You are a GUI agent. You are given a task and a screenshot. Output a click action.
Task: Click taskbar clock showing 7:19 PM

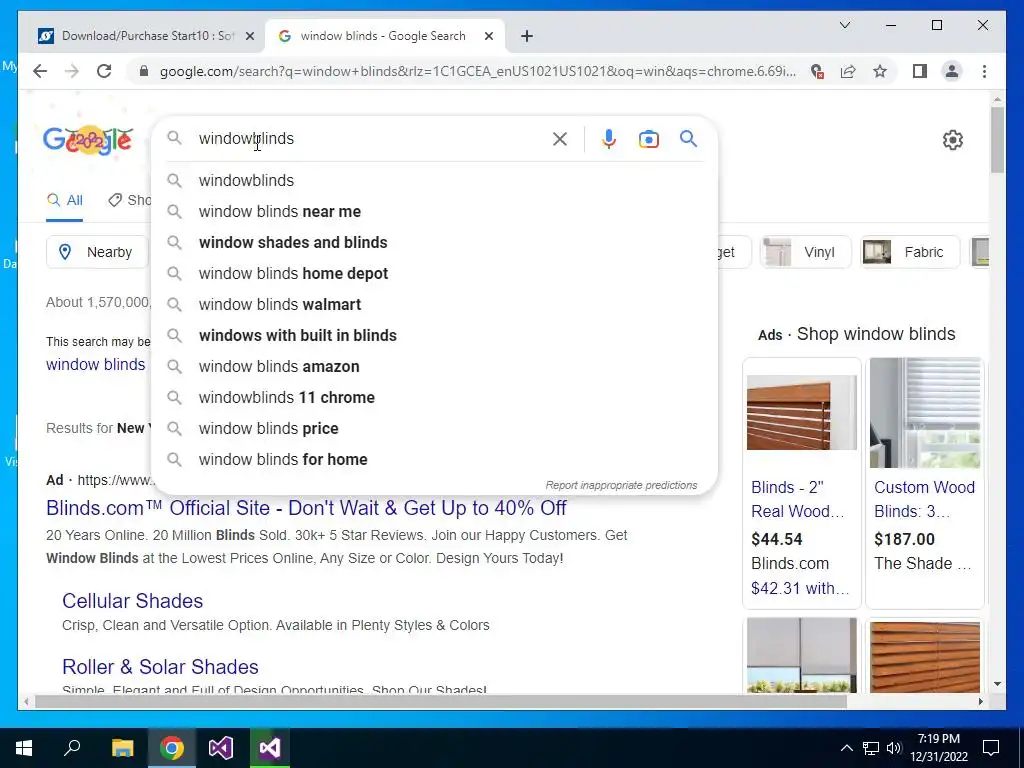point(938,748)
